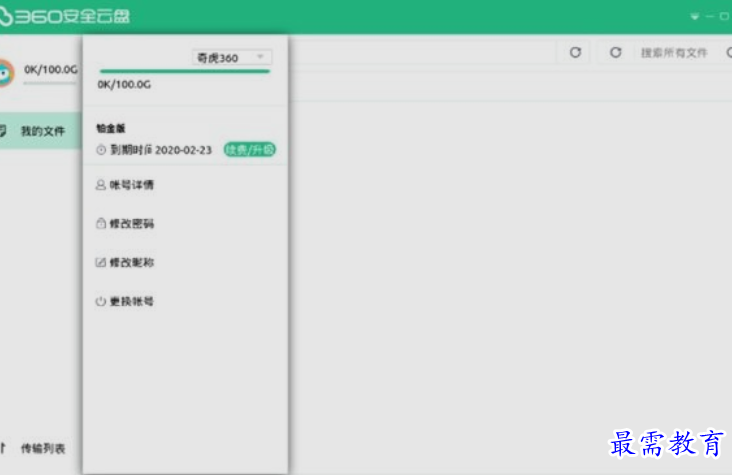Image resolution: width=732 pixels, height=475 pixels.
Task: Click the 到期时间 2020-02-23 text
Action: (161, 150)
